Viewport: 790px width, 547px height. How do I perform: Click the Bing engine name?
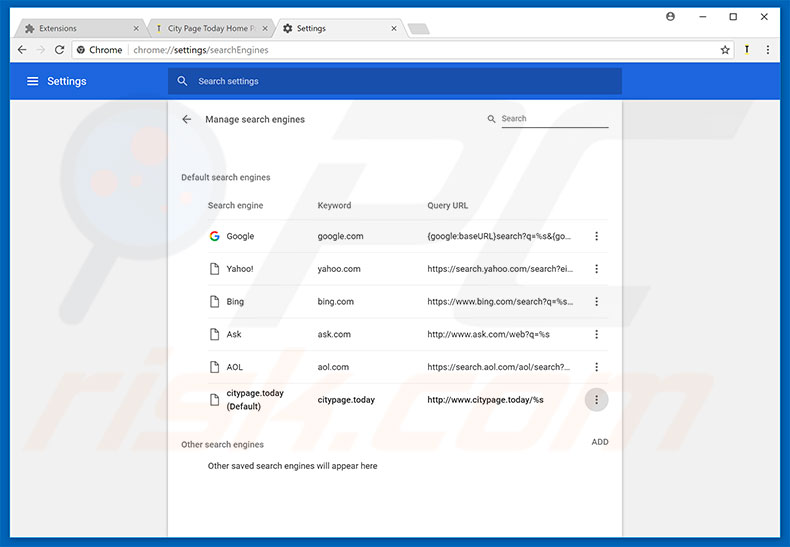[235, 302]
